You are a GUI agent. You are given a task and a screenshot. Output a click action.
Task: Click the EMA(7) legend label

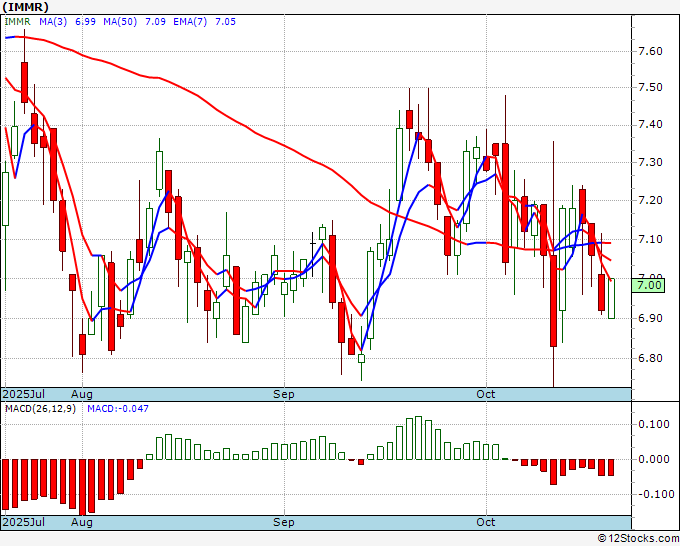tap(190, 22)
